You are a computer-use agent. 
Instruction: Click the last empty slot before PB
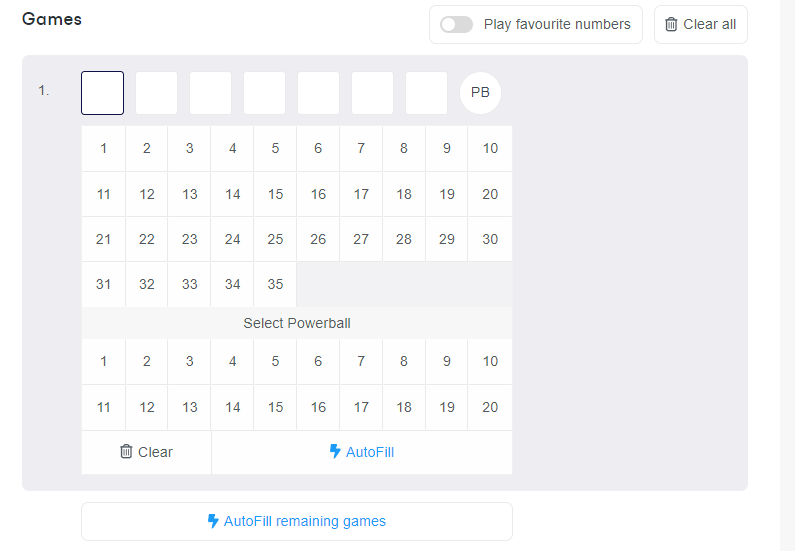(426, 93)
